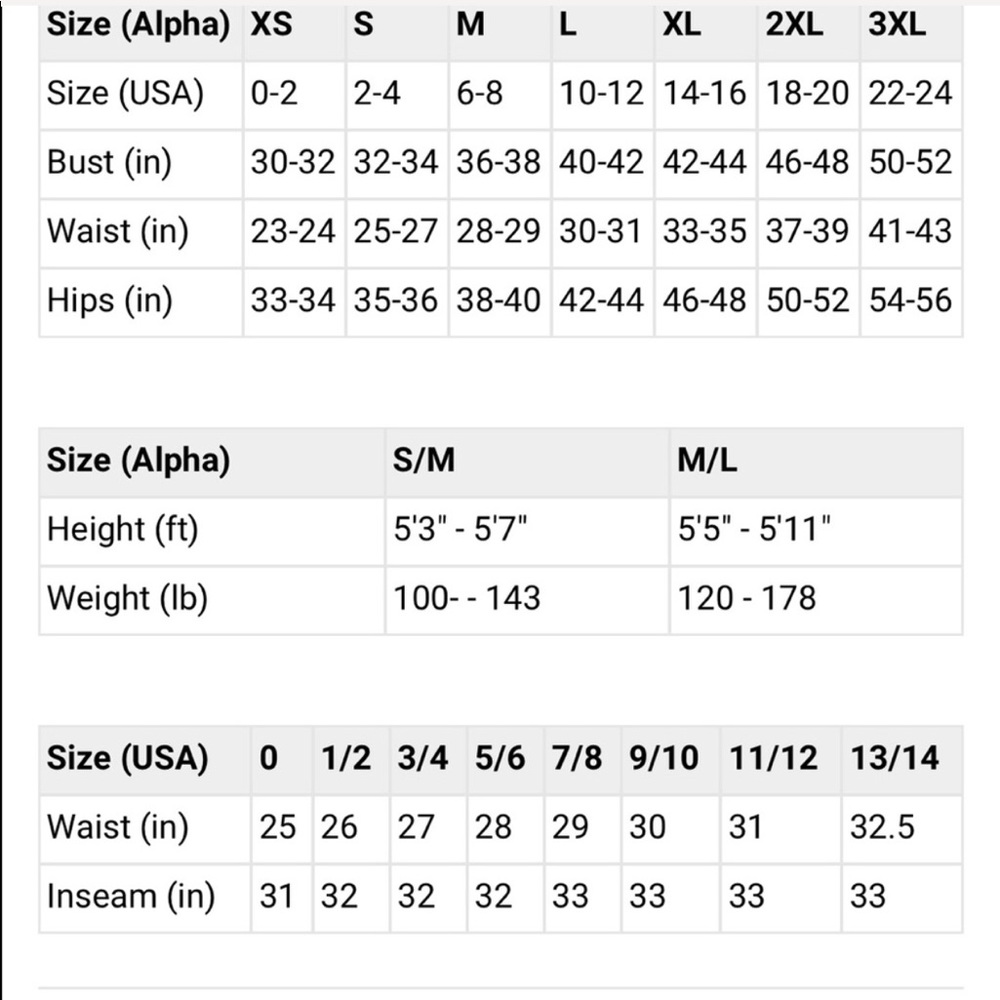1000x1000 pixels.
Task: Click the Weight (lb) row label
Action: tap(127, 598)
